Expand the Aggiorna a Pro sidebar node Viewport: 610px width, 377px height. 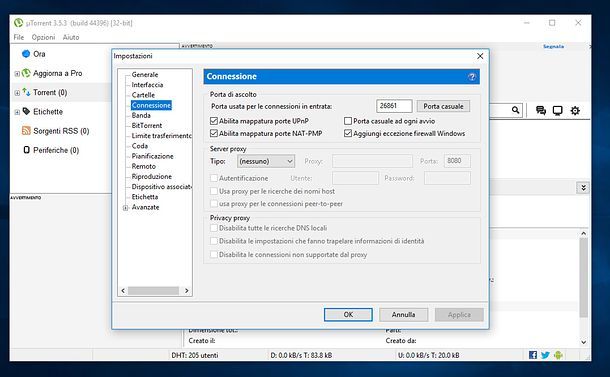(x=17, y=74)
